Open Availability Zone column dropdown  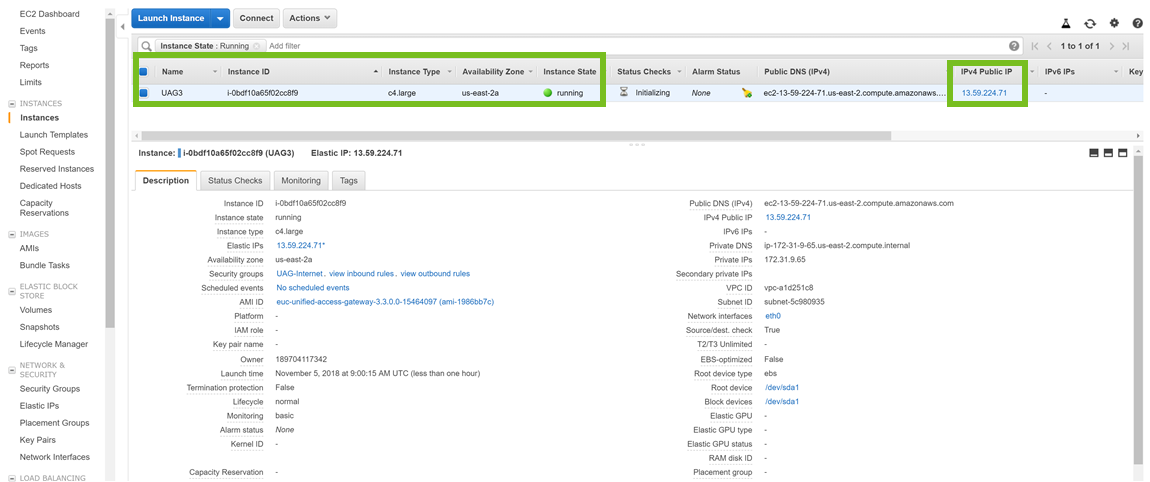coord(530,72)
